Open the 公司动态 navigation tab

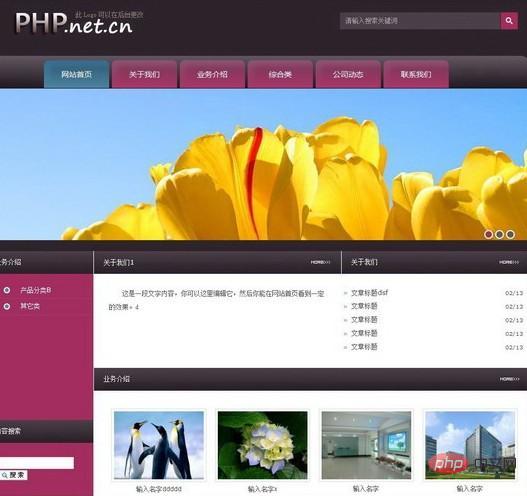coord(348,74)
